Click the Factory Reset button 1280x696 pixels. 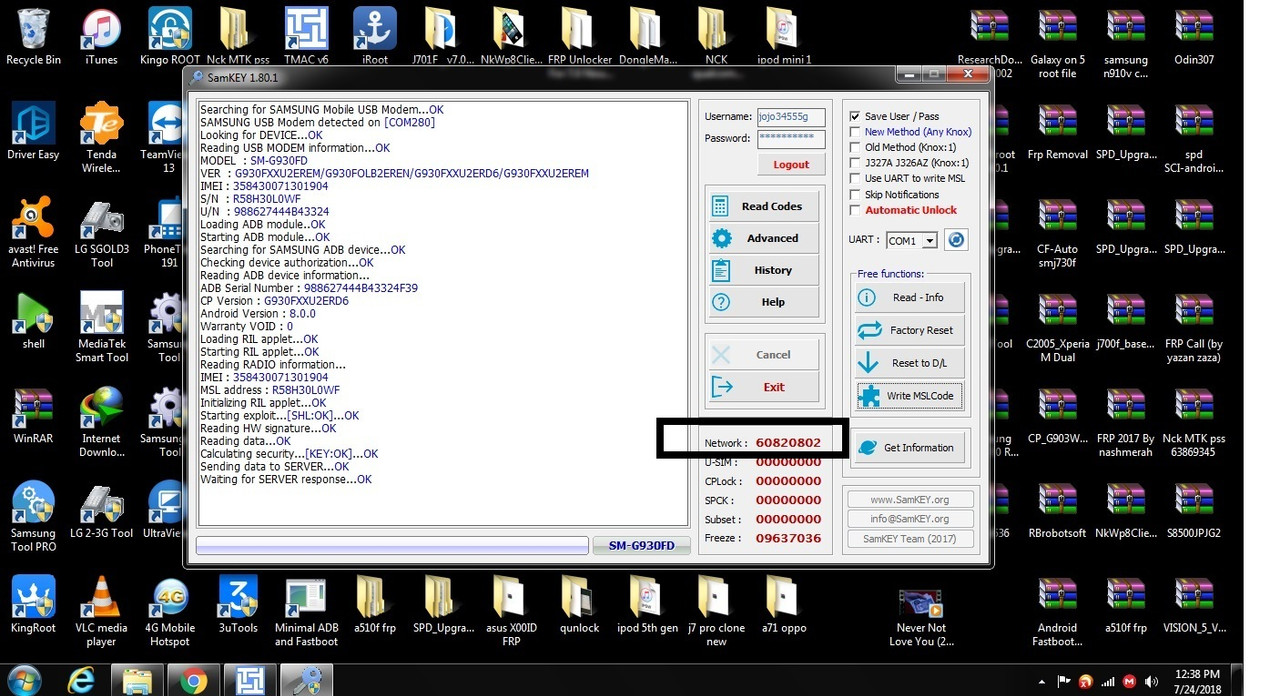910,330
